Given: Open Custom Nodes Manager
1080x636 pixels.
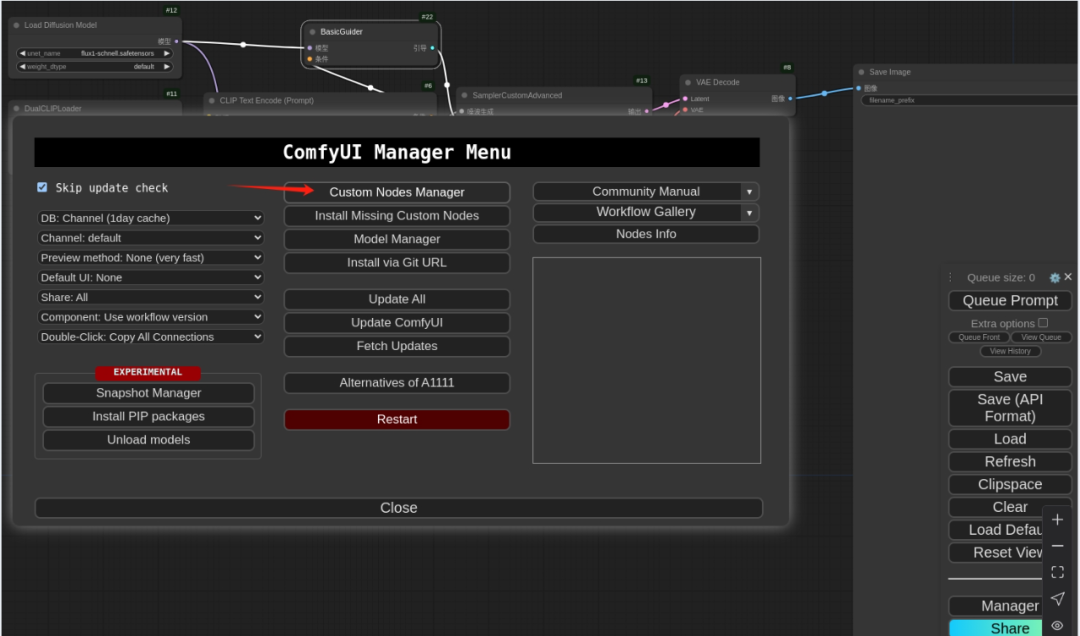Looking at the screenshot, I should click(x=397, y=192).
